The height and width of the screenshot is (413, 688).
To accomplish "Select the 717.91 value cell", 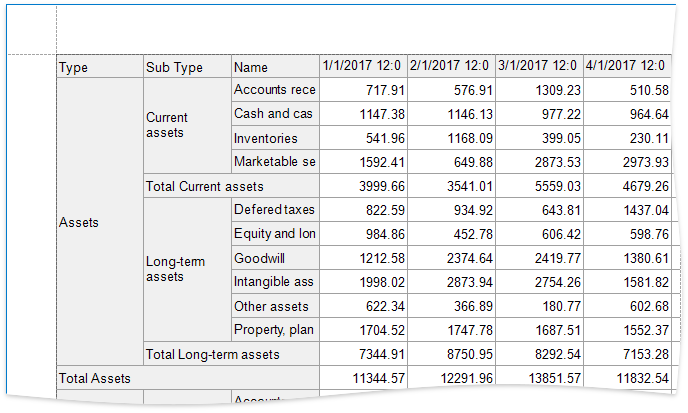I will pos(362,90).
